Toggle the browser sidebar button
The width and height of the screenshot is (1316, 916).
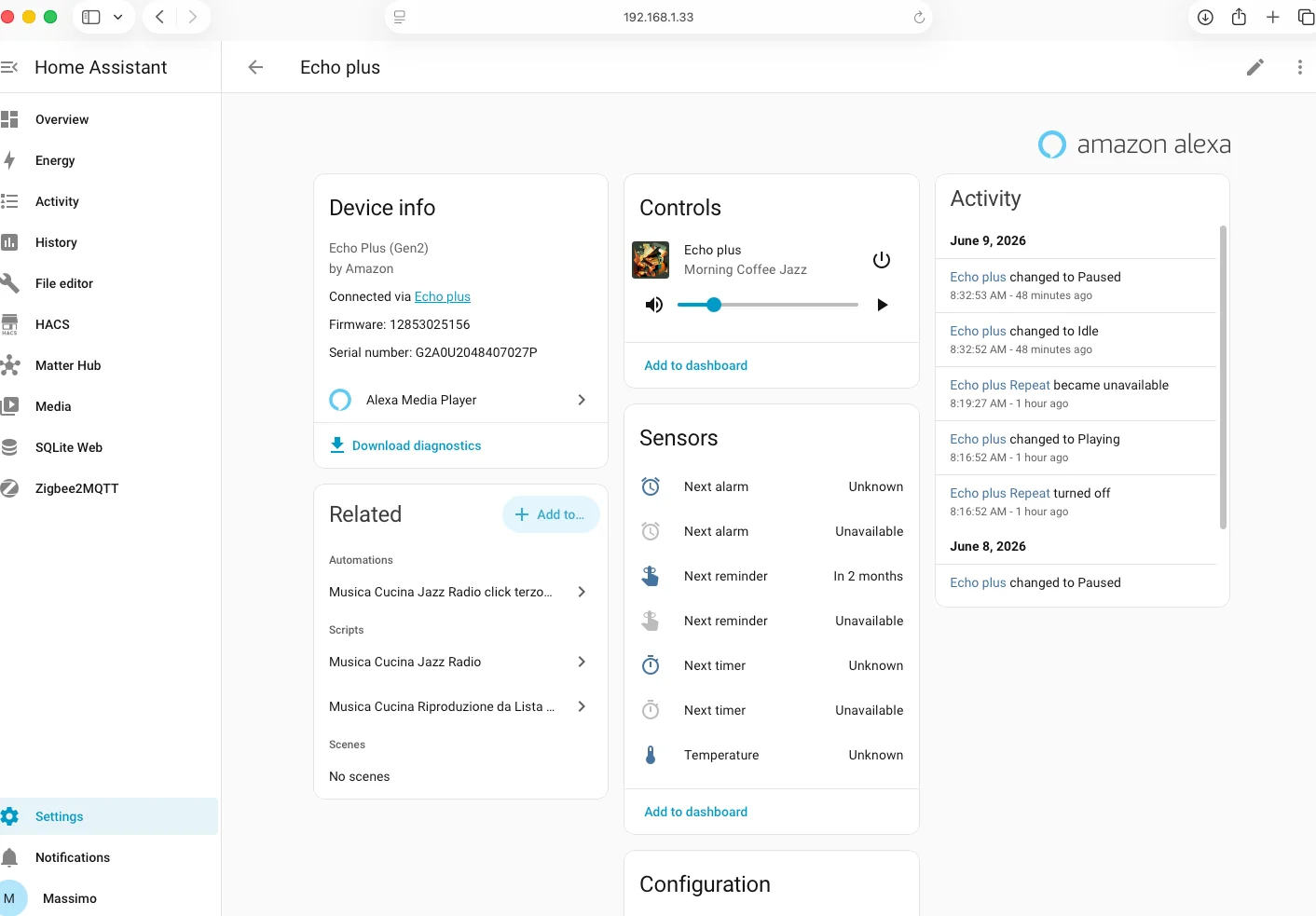click(90, 17)
